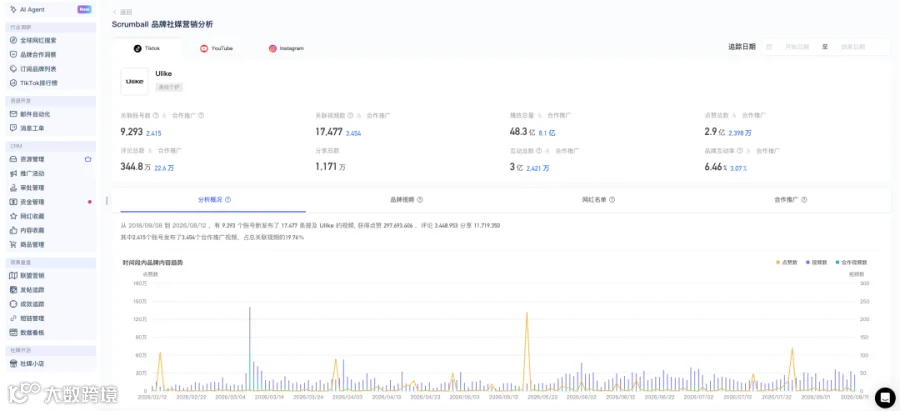The image size is (900, 411).
Task: Click the 审批管理 sidebar icon
Action: pos(14,188)
